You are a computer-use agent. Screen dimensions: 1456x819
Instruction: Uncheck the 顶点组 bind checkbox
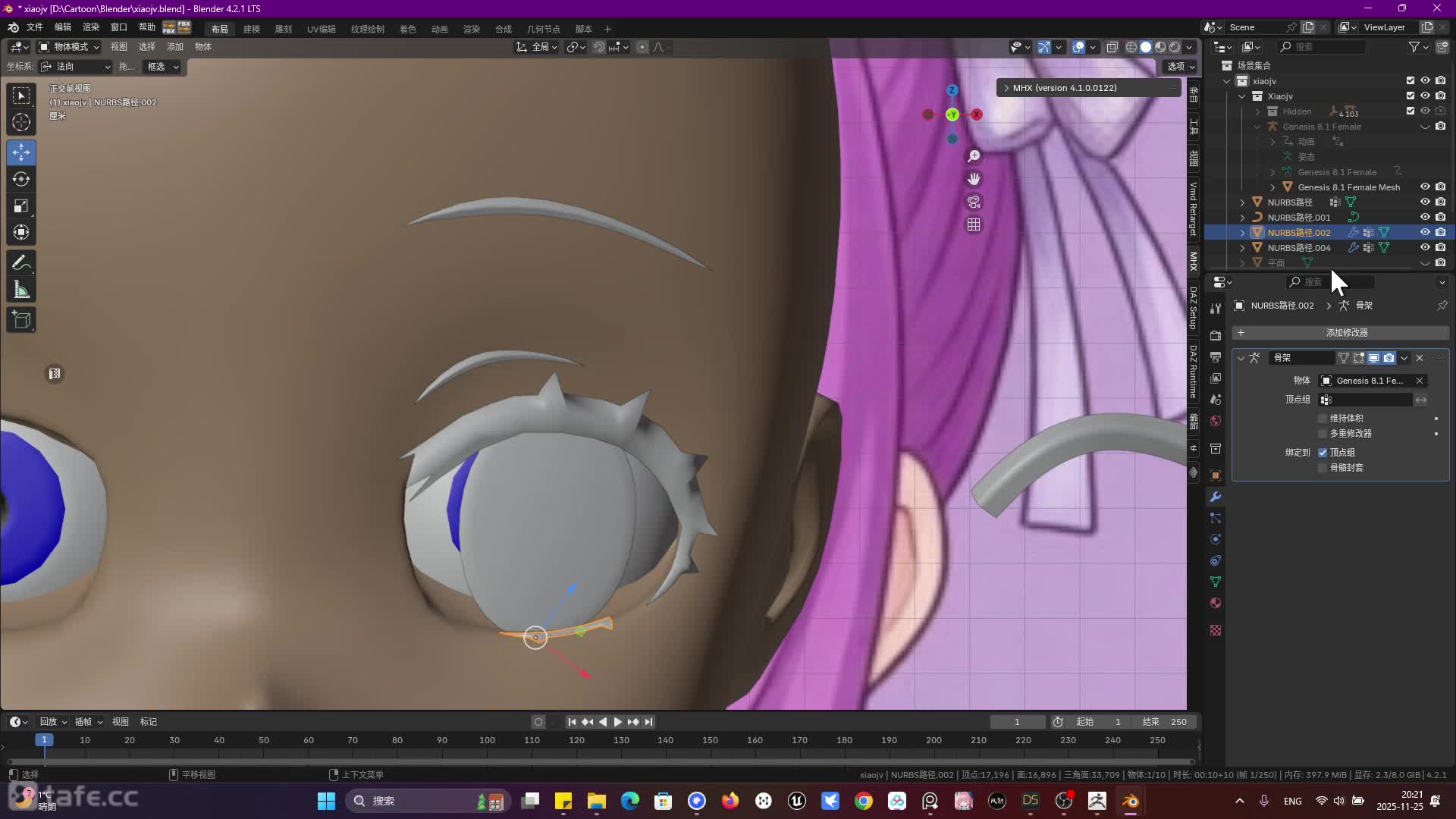click(x=1323, y=453)
